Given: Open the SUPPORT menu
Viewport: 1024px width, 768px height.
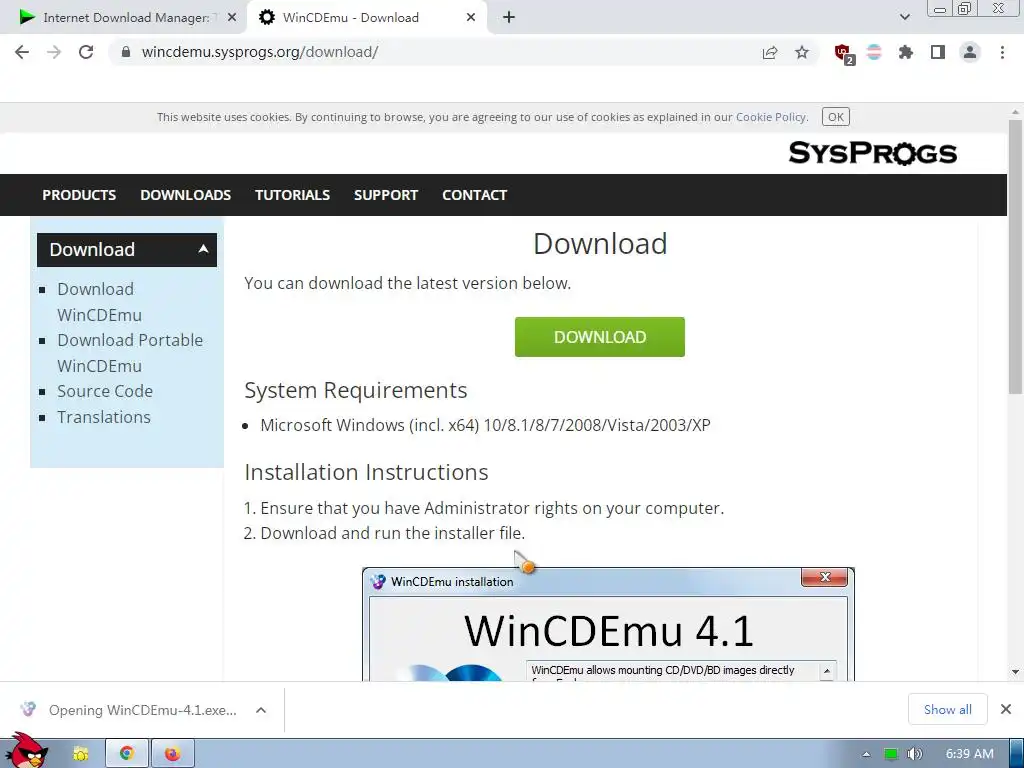Looking at the screenshot, I should (385, 195).
